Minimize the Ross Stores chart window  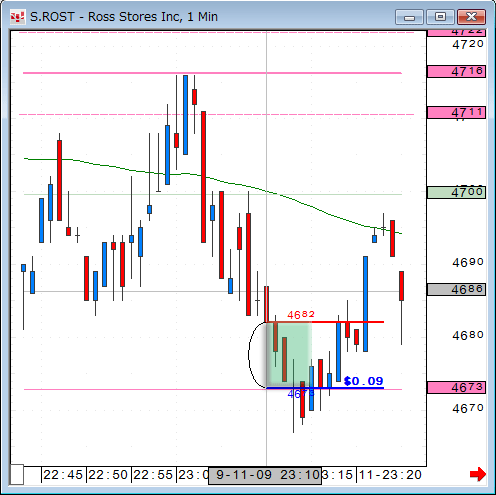point(409,17)
